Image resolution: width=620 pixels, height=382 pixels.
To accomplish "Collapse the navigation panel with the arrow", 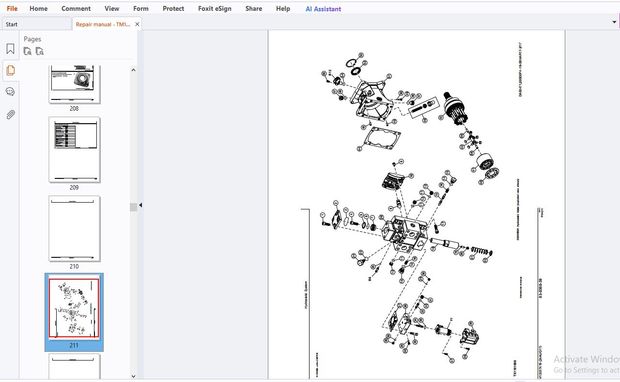I will pos(140,205).
